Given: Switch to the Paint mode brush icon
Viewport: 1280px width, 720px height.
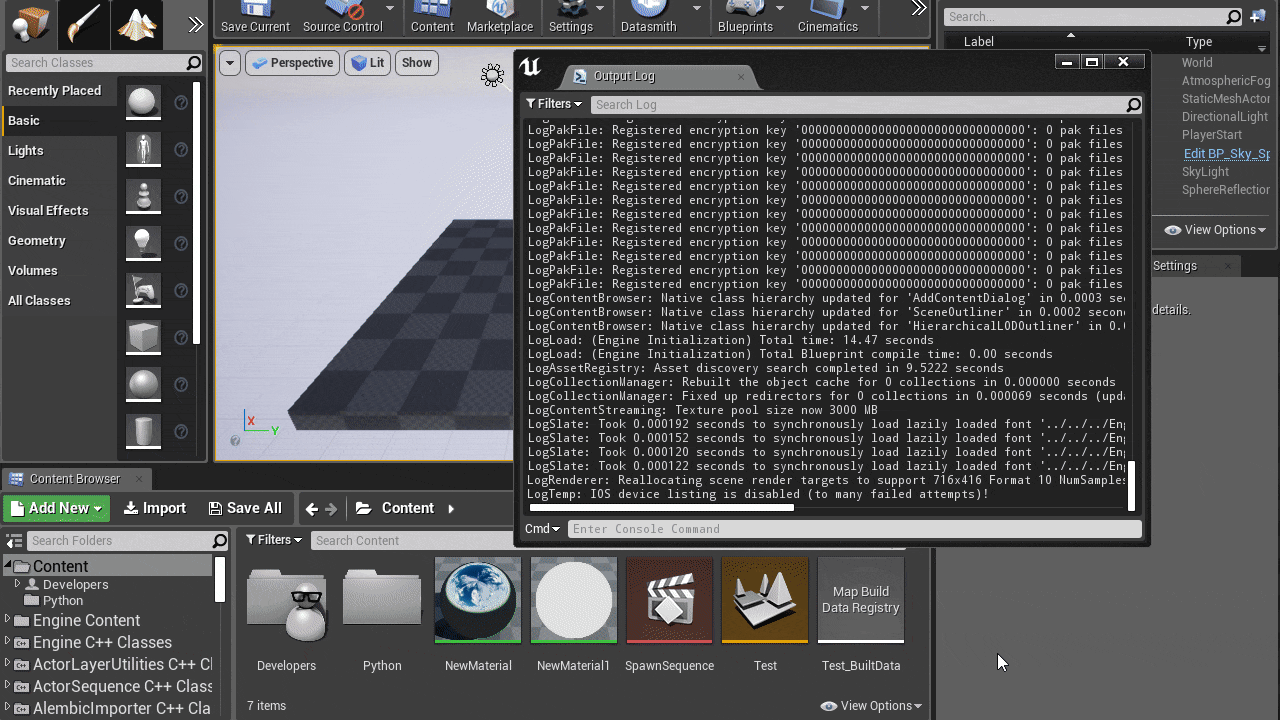Looking at the screenshot, I should [x=82, y=22].
